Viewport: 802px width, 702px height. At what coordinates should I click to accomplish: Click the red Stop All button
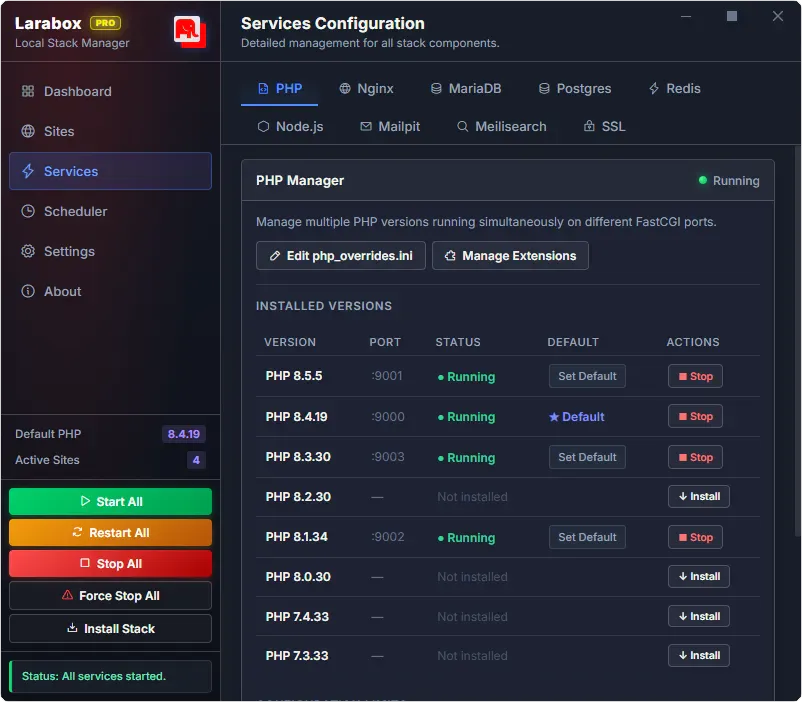coord(110,564)
